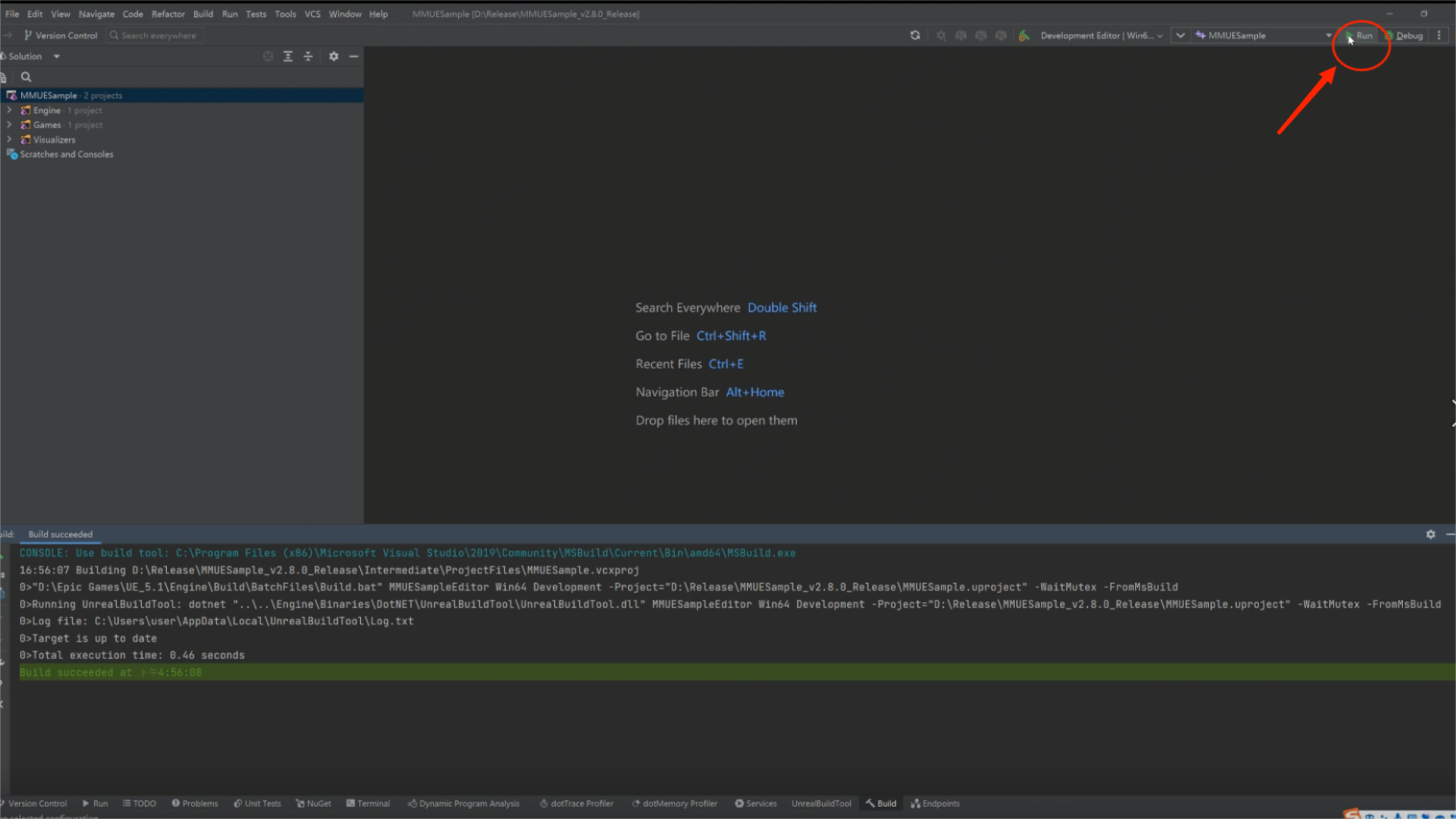Click the magnifier search icon in Solution panel
The image size is (1456, 819).
(x=26, y=77)
